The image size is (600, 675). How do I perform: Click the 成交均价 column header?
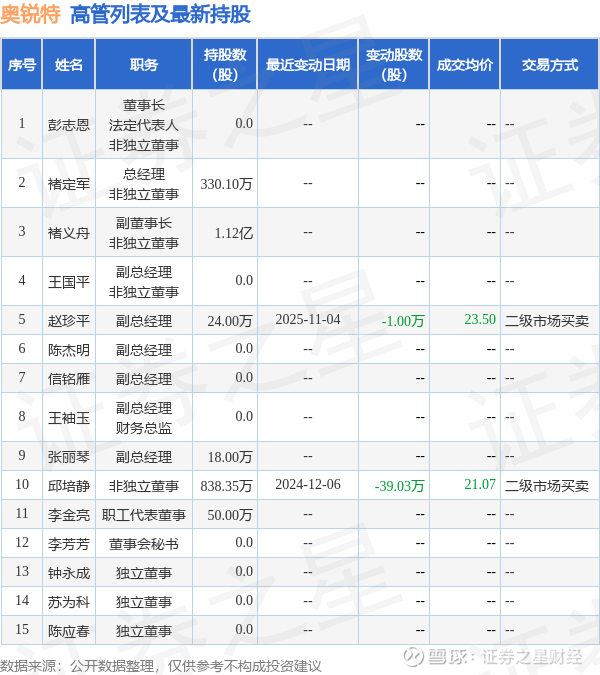click(464, 65)
